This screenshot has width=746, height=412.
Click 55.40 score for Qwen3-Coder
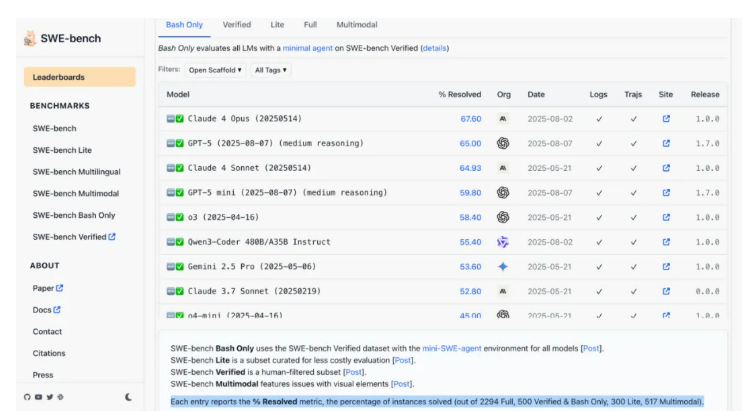pyautogui.click(x=470, y=242)
